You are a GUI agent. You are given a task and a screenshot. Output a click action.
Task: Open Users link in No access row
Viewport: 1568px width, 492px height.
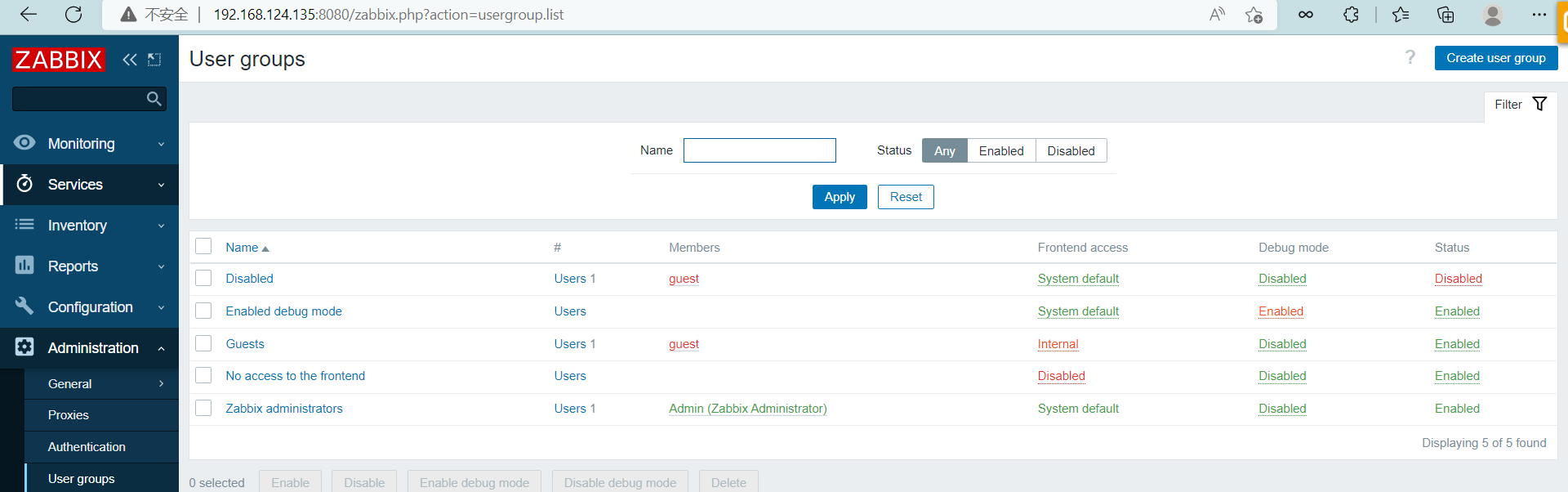tap(570, 376)
